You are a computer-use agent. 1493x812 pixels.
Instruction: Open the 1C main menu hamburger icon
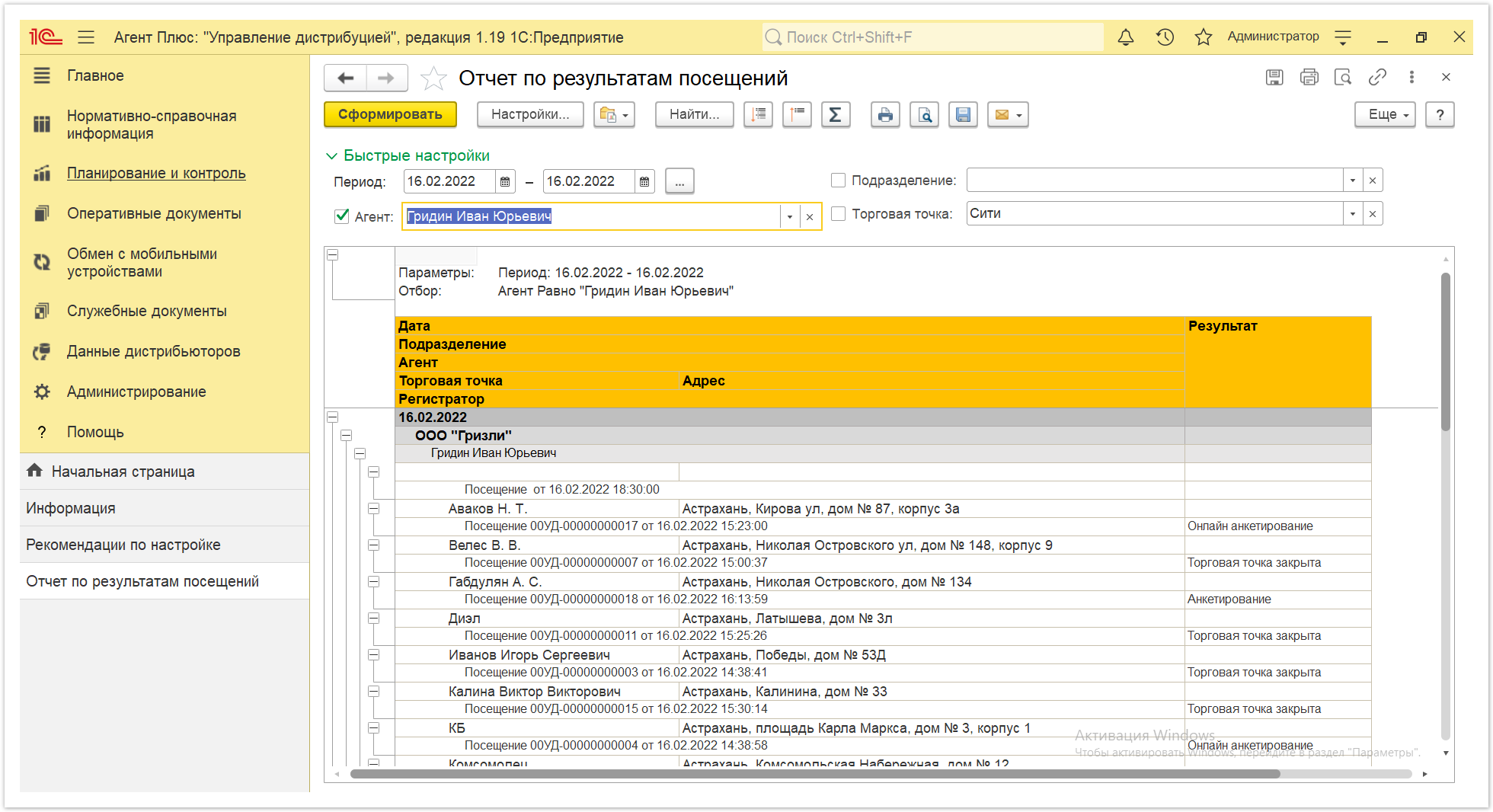pyautogui.click(x=86, y=37)
